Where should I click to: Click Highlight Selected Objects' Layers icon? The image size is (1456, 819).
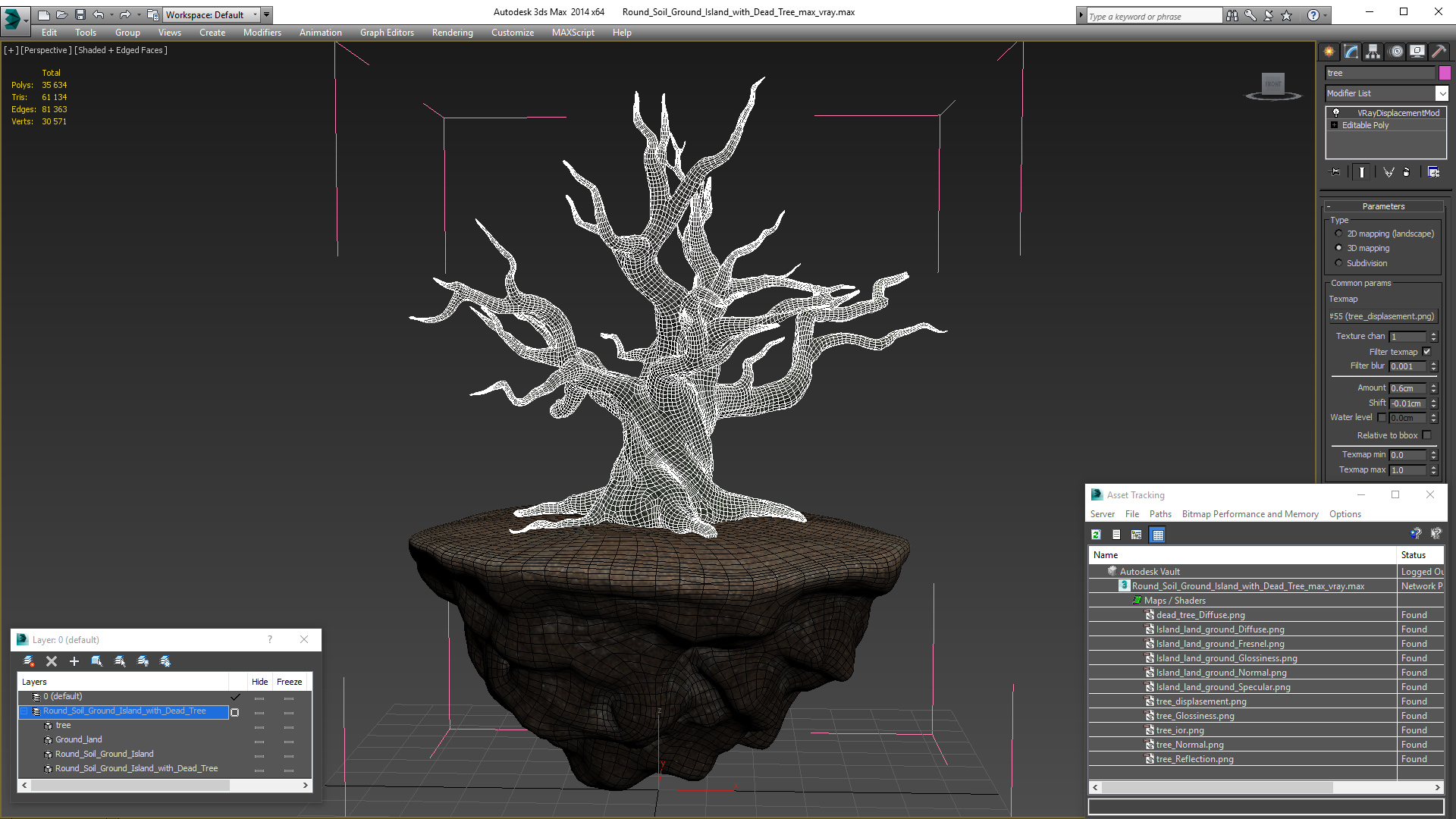point(120,661)
